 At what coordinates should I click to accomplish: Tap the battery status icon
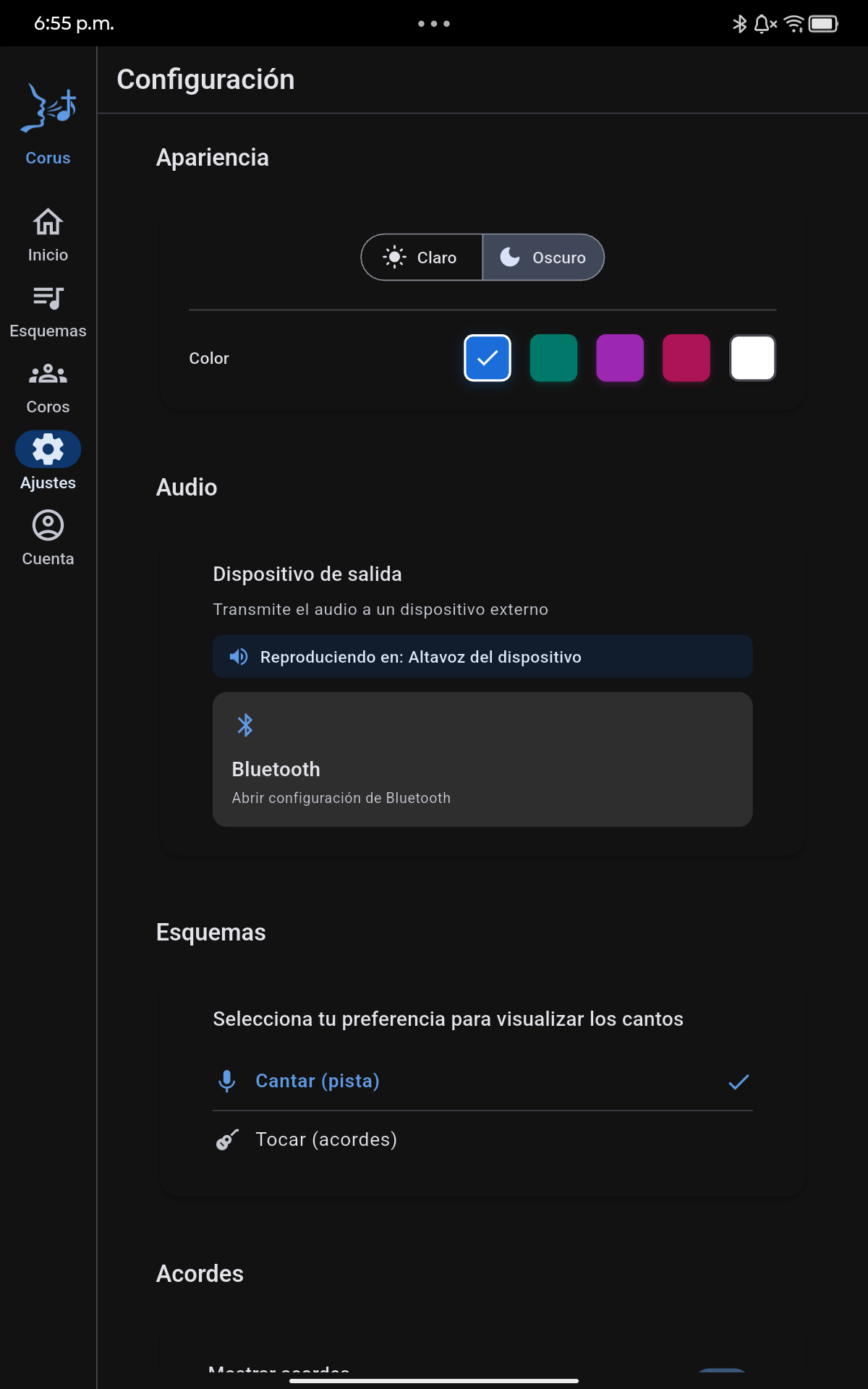(x=823, y=24)
